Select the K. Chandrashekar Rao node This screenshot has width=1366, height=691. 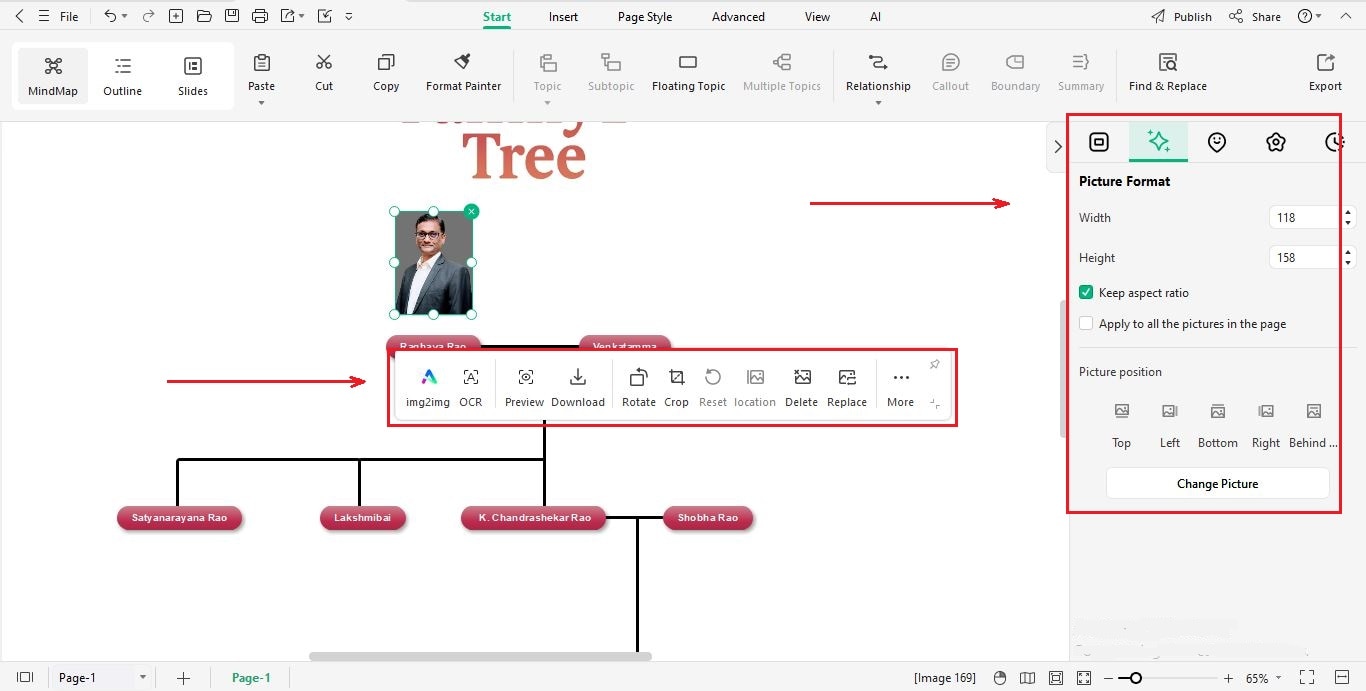534,518
